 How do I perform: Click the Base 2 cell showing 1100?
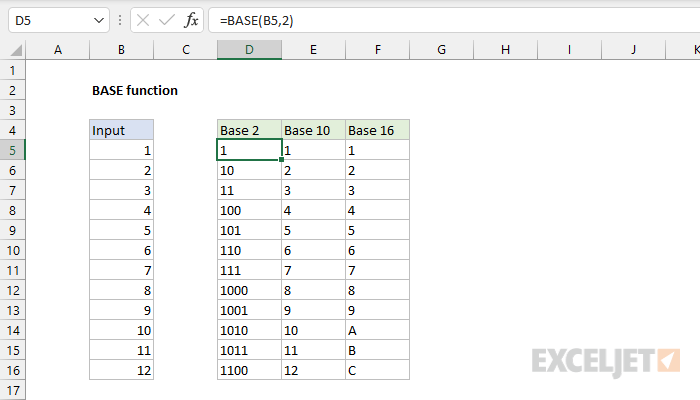coord(250,371)
